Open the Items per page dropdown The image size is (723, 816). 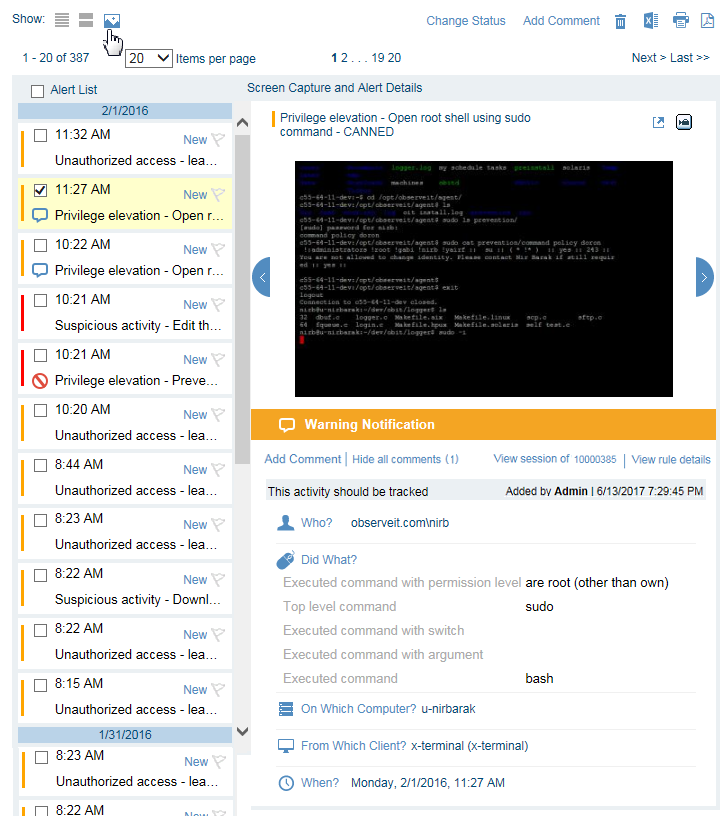tap(149, 59)
